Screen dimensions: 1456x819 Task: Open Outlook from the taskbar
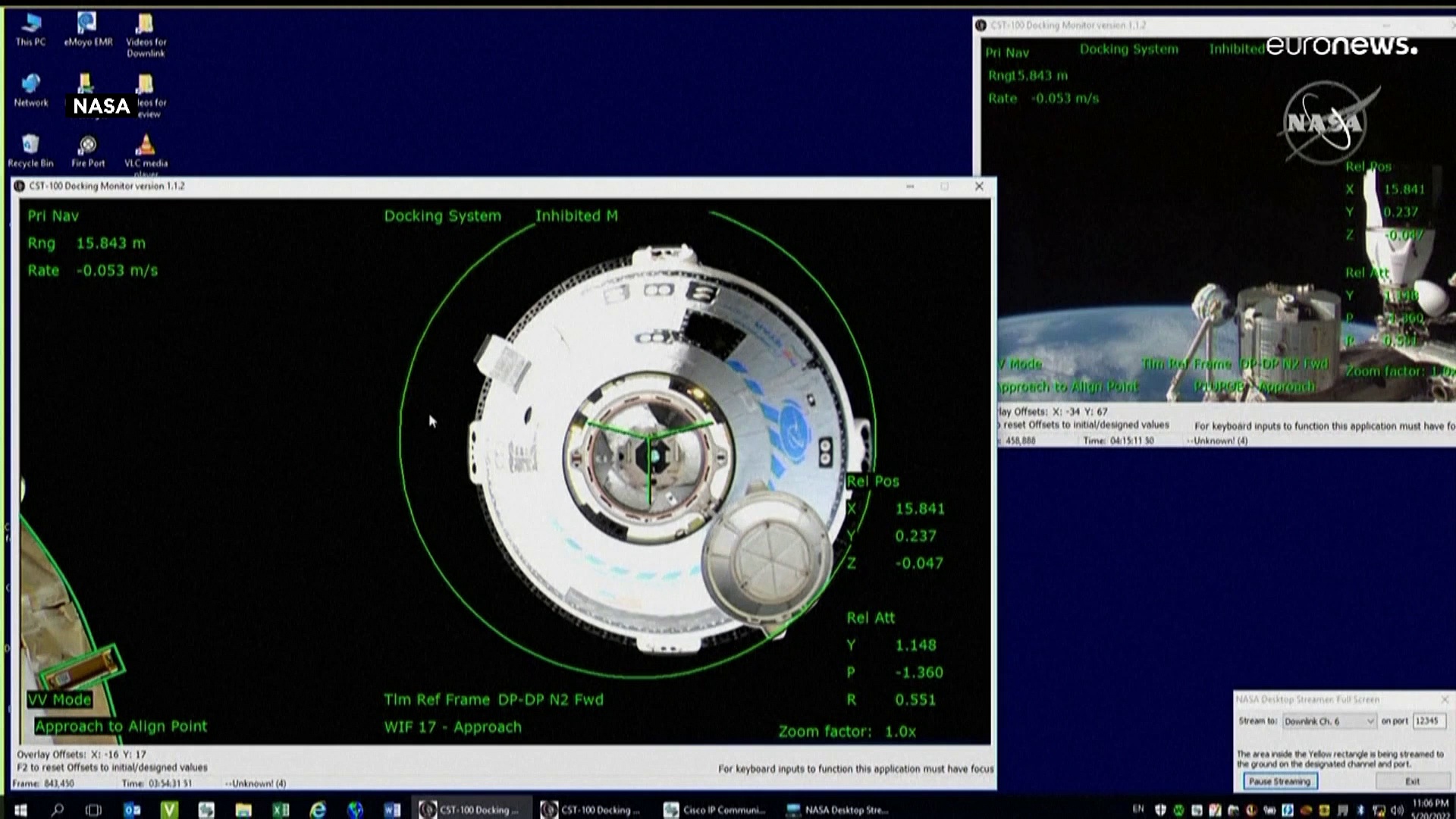pos(132,810)
